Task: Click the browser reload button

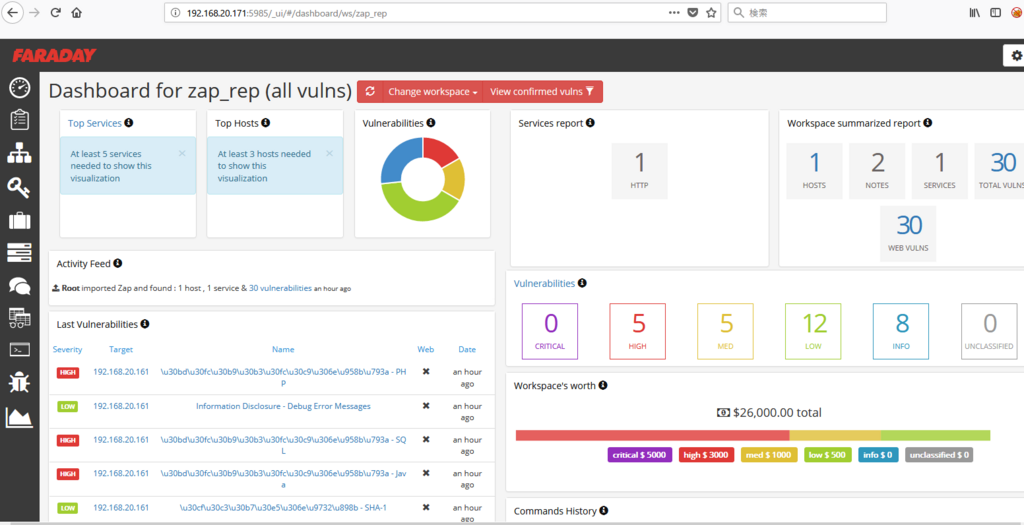Action: (56, 12)
